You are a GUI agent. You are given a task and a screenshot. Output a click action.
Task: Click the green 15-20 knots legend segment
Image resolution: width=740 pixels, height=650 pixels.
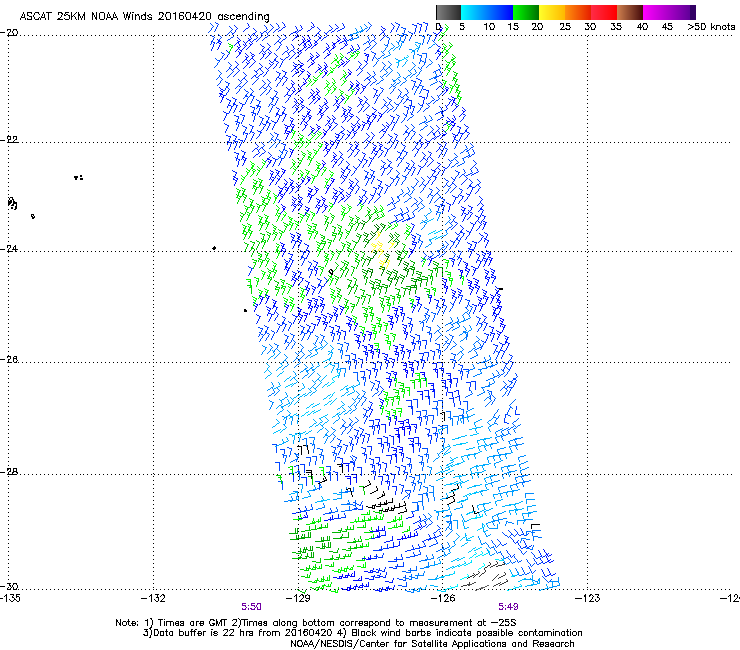point(526,12)
